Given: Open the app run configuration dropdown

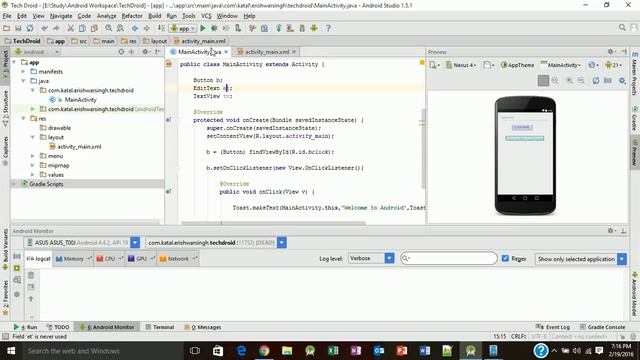Looking at the screenshot, I should [183, 28].
